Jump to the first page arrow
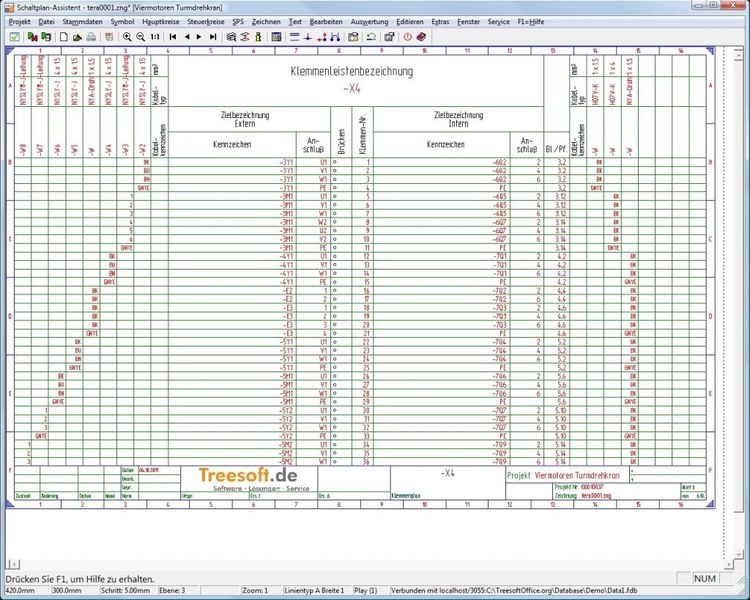750x600 pixels. click(x=172, y=36)
